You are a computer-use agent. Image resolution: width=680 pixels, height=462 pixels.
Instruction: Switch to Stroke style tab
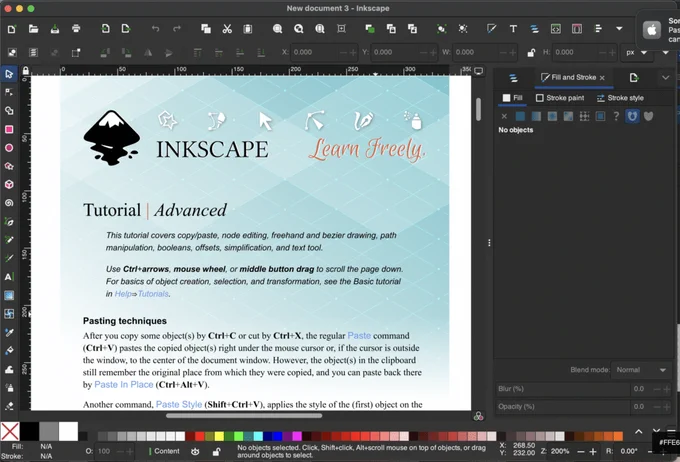coord(620,98)
